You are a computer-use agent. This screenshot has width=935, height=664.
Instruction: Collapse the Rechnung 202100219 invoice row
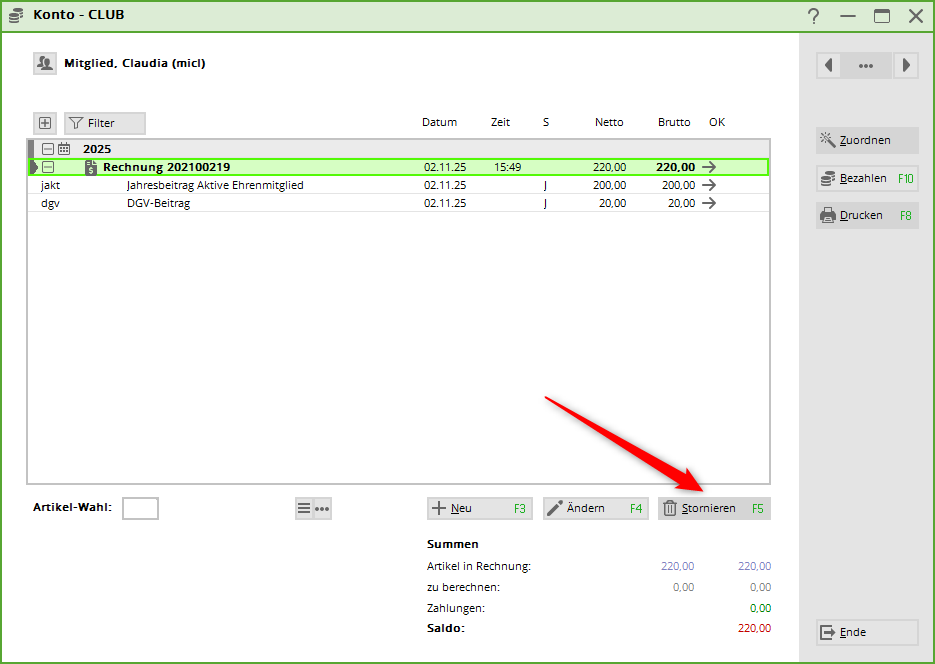[x=48, y=167]
